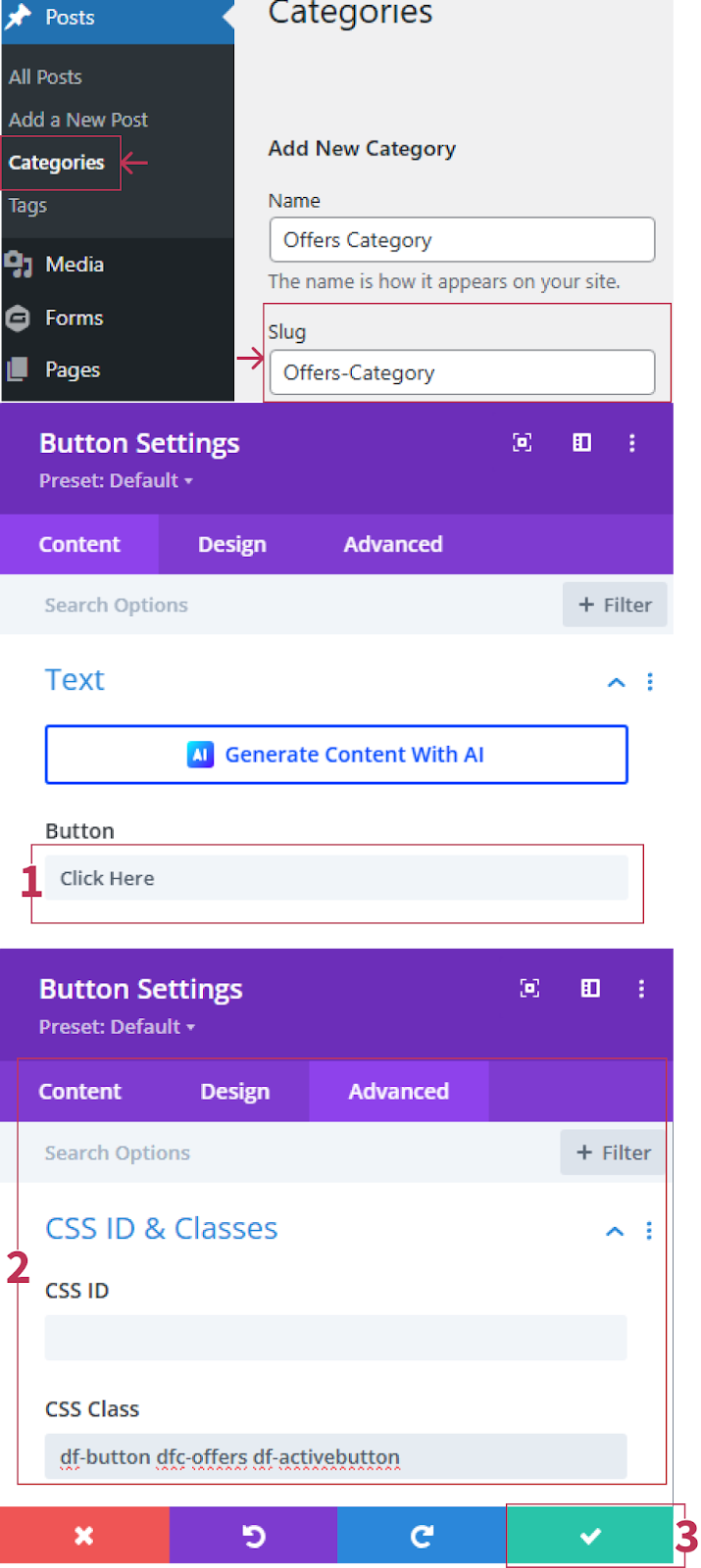Open the Media menu in sidebar

pos(74,265)
